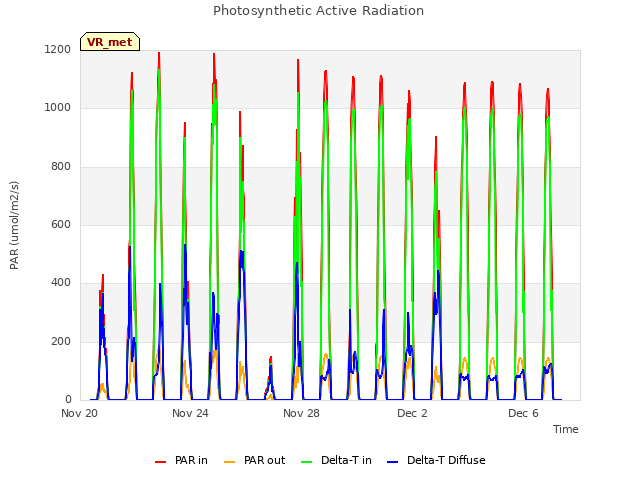Image resolution: width=640 pixels, height=480 pixels.
Task: Click the 800 y-axis tick label
Action: pyautogui.click(x=61, y=167)
